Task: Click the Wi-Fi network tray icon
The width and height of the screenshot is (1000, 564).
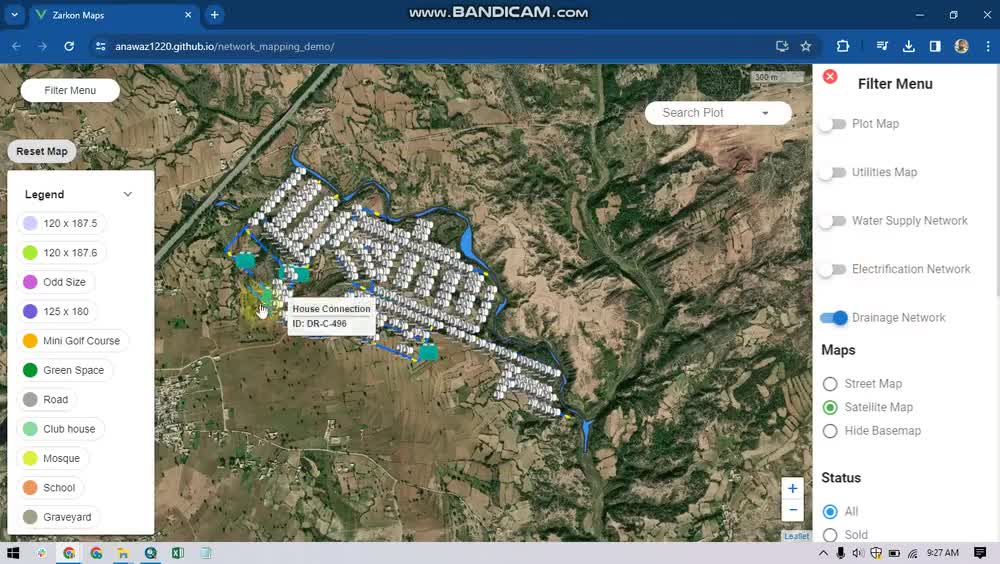Action: coord(913,553)
